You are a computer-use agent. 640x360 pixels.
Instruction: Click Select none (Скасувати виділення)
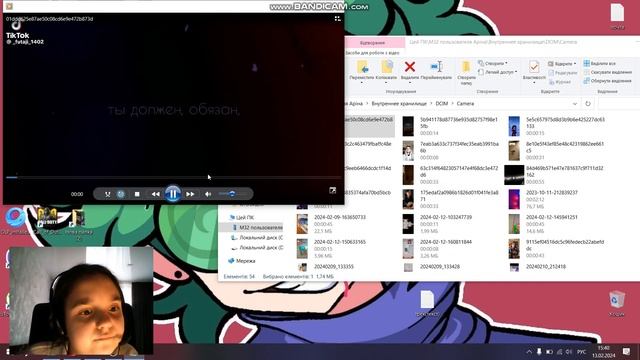(x=608, y=72)
